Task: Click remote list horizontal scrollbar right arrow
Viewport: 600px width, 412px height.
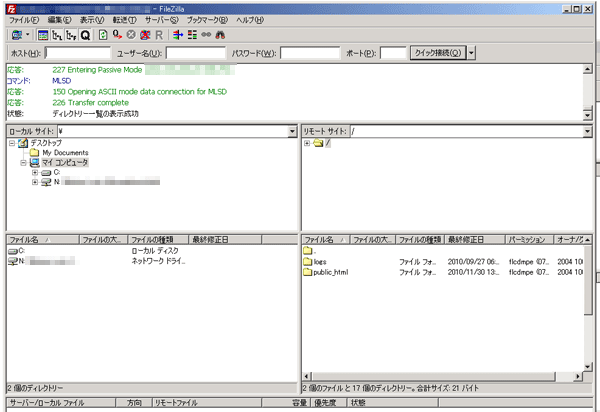Action: tap(578, 376)
